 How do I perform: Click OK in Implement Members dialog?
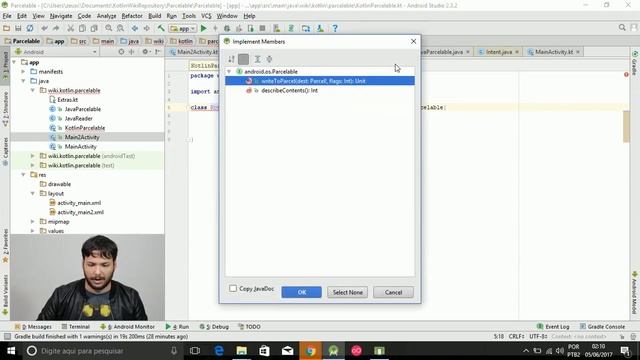click(301, 292)
